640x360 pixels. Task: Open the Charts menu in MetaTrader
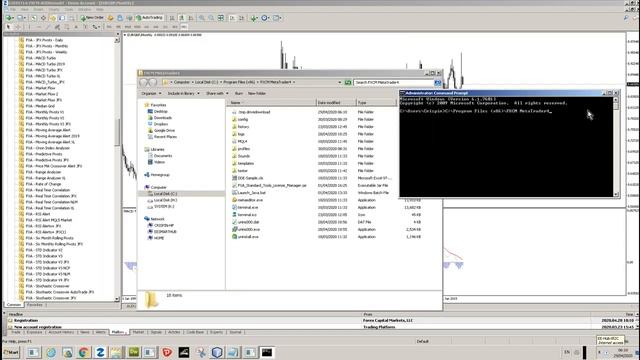click(x=54, y=9)
